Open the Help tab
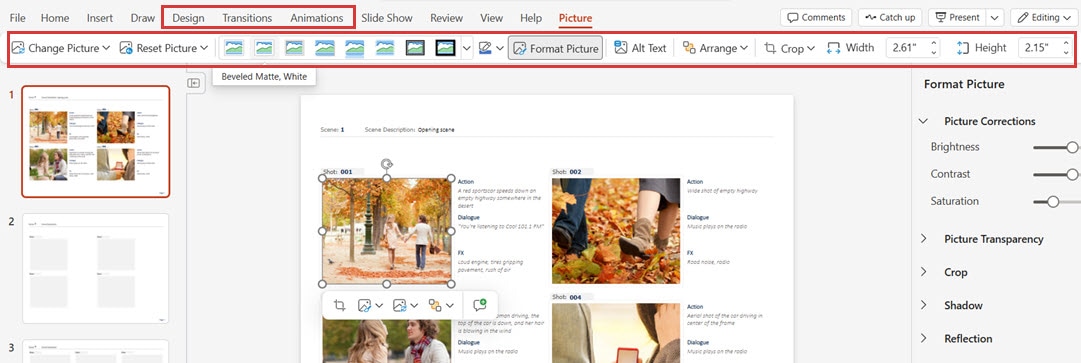 tap(531, 18)
